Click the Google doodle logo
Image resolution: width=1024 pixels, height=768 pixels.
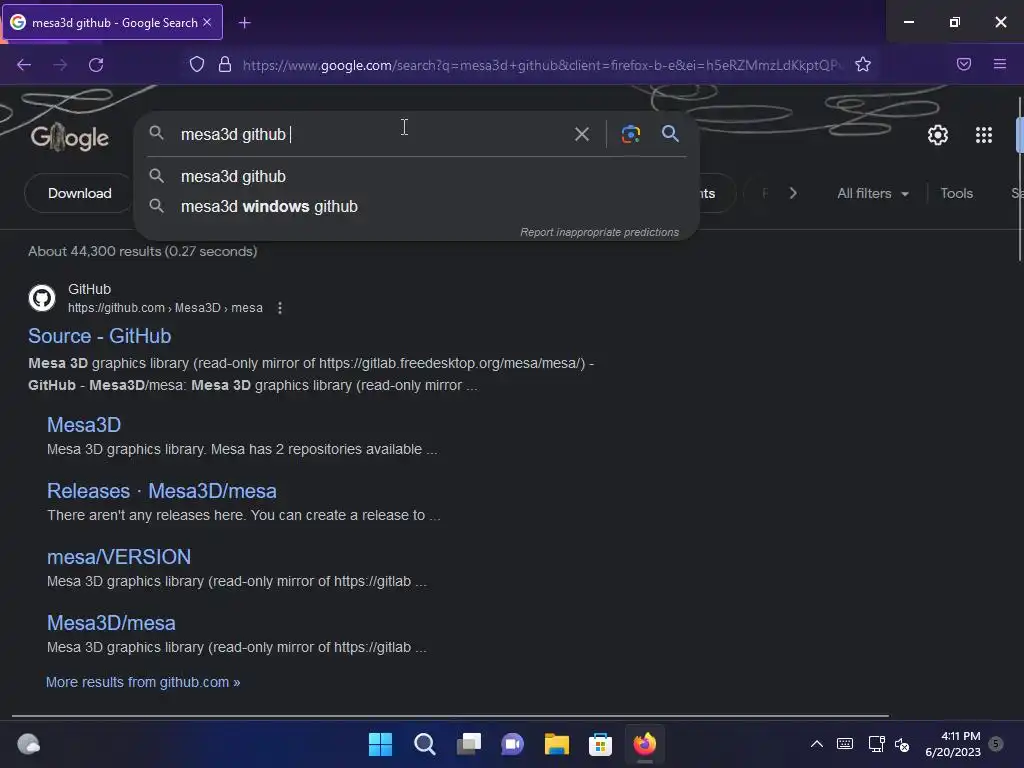coord(70,137)
